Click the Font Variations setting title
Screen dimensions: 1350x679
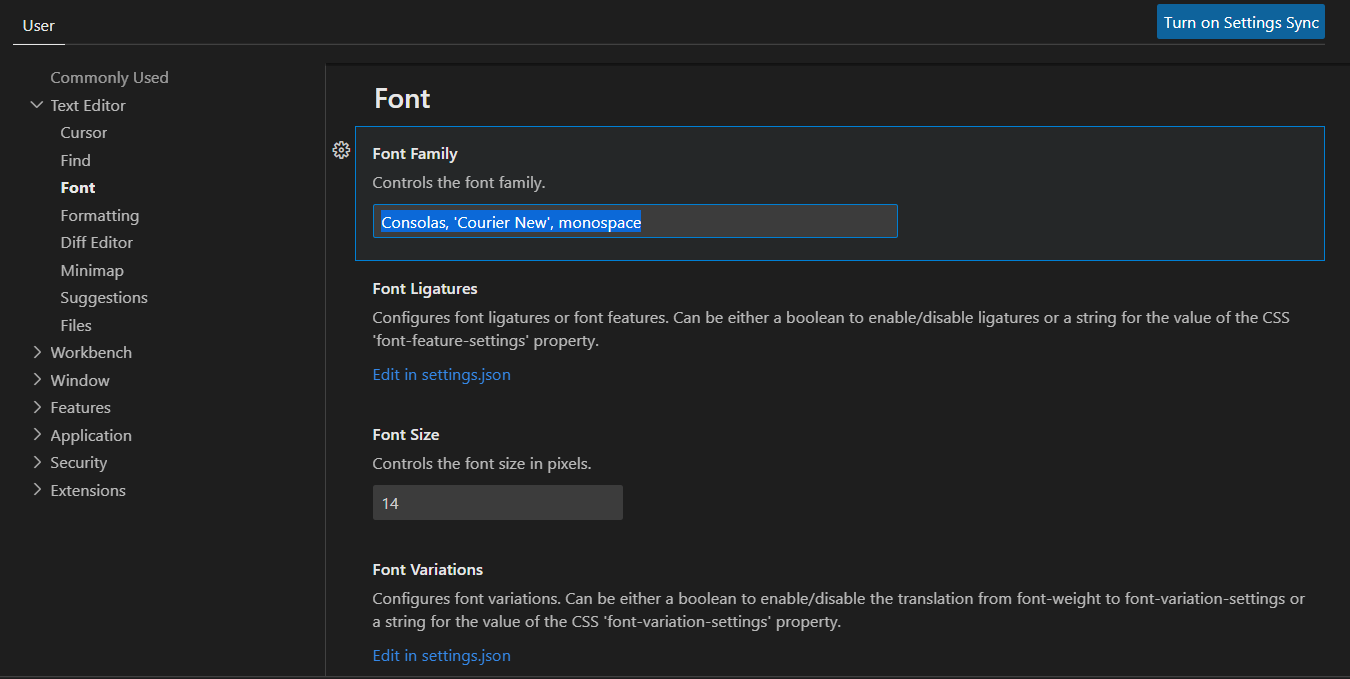[428, 570]
